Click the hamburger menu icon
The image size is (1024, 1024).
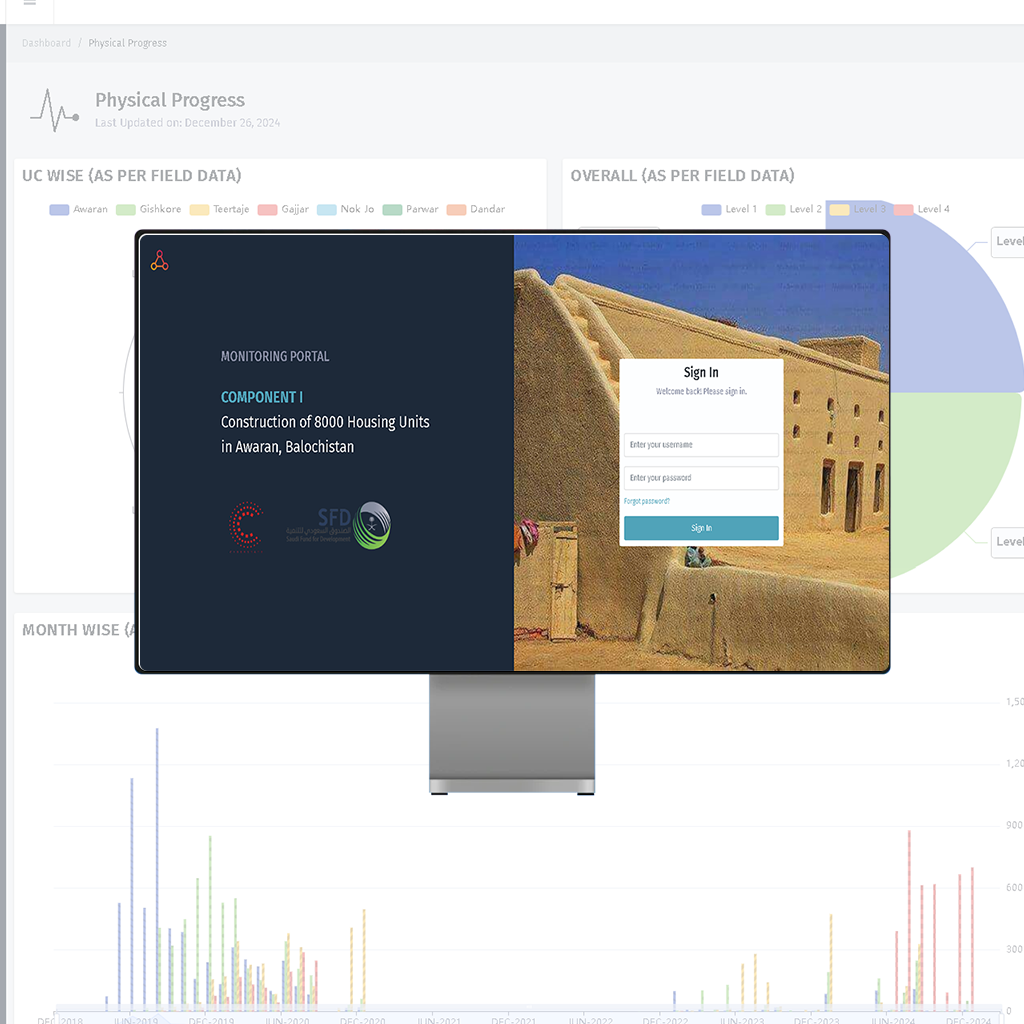tap(30, 4)
